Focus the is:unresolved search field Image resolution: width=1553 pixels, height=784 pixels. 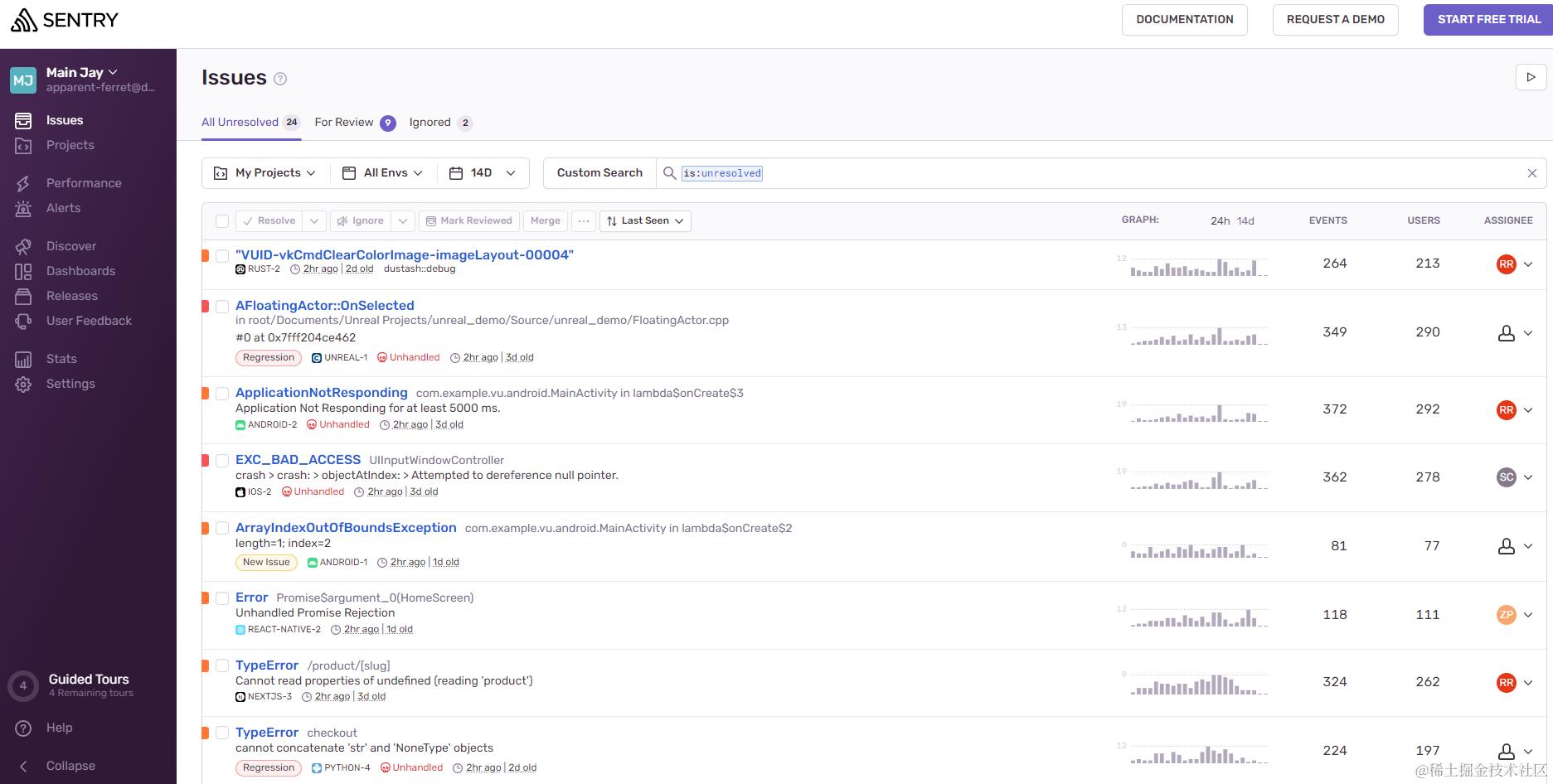(x=1103, y=173)
